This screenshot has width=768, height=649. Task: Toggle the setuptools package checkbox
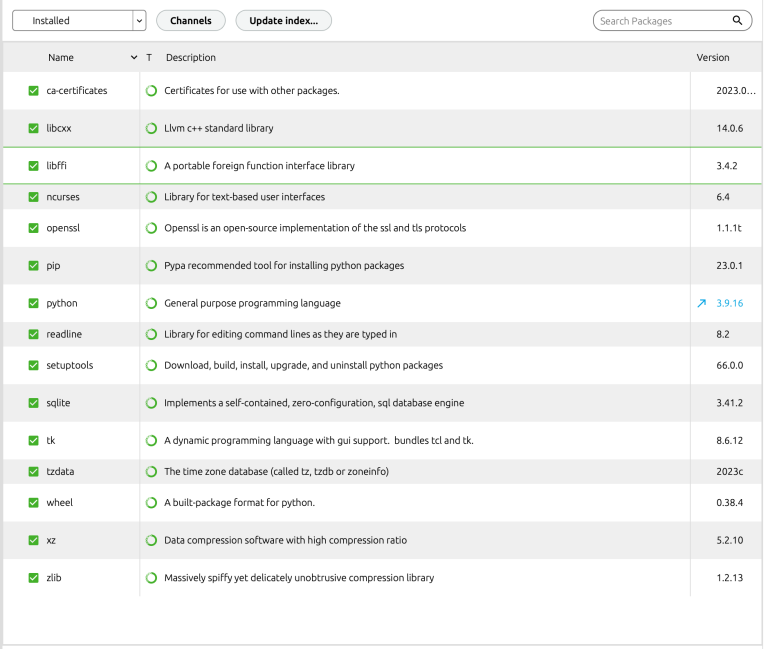[x=34, y=366]
